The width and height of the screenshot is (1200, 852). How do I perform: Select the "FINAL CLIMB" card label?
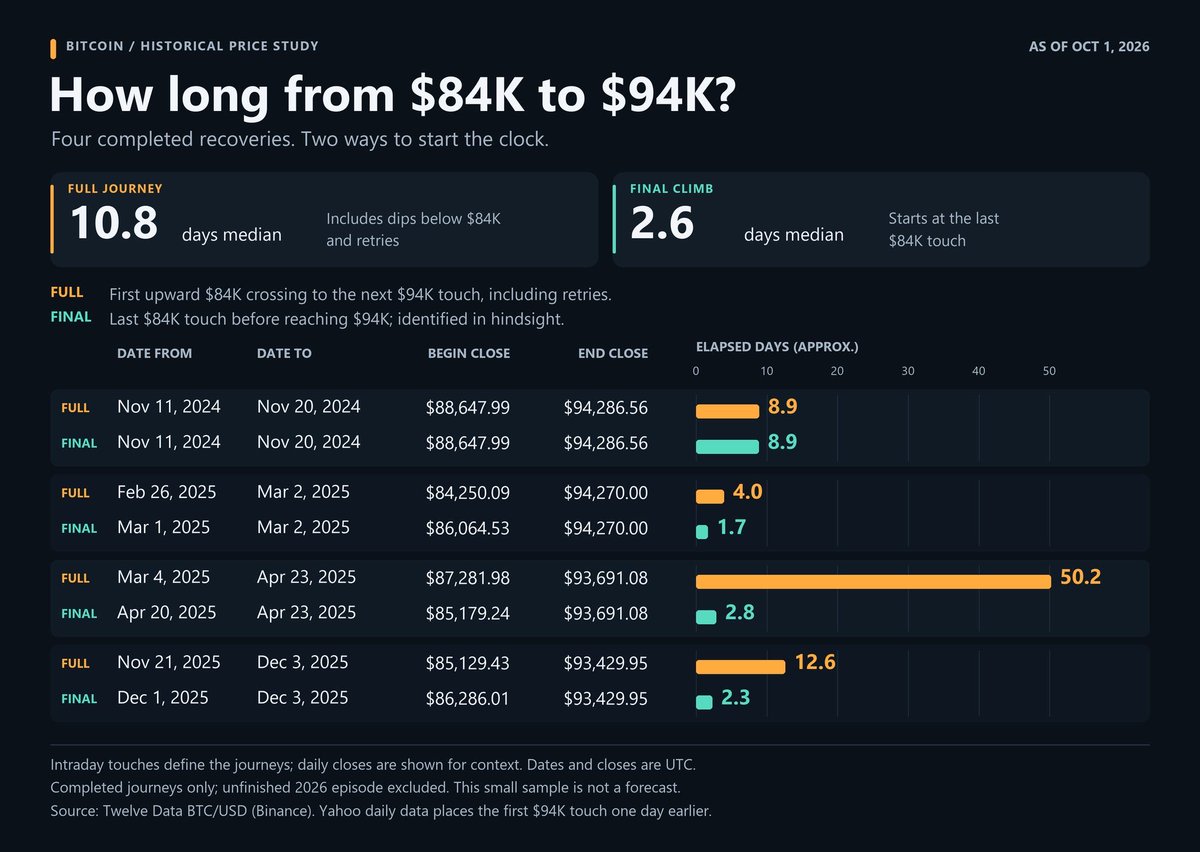coord(671,188)
